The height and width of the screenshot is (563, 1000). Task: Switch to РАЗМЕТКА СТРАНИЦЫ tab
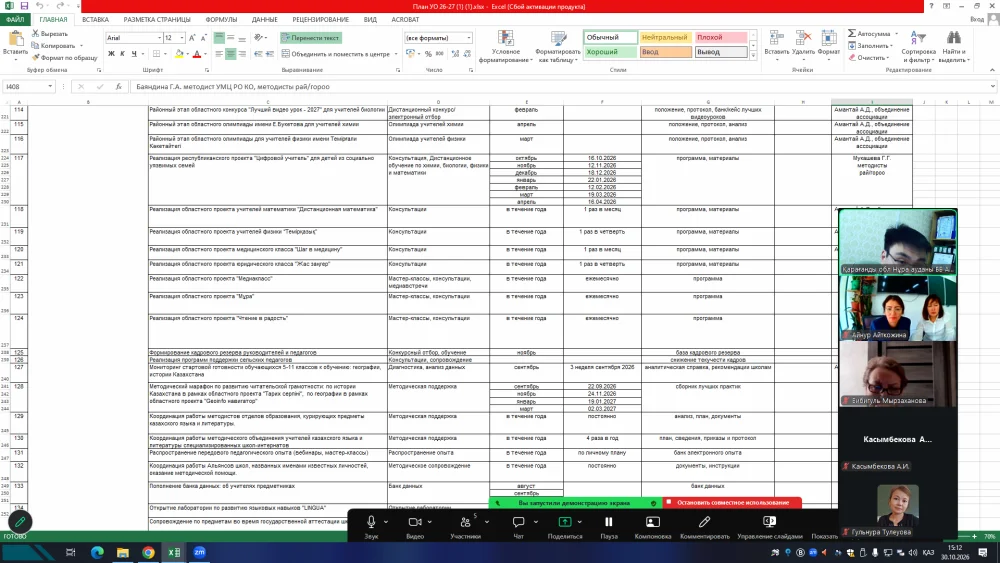point(157,19)
